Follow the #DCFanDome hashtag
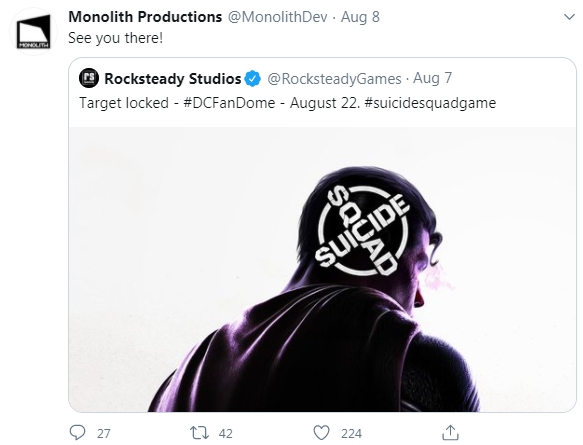Screen dimensions: 583x445 pos(229,103)
